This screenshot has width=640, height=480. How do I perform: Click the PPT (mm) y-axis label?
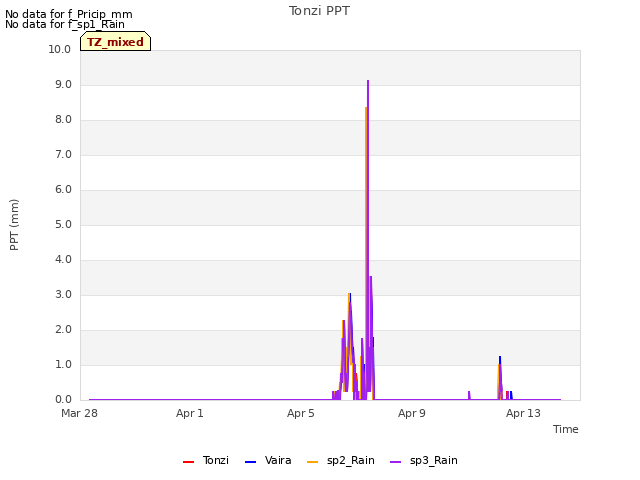point(14,225)
